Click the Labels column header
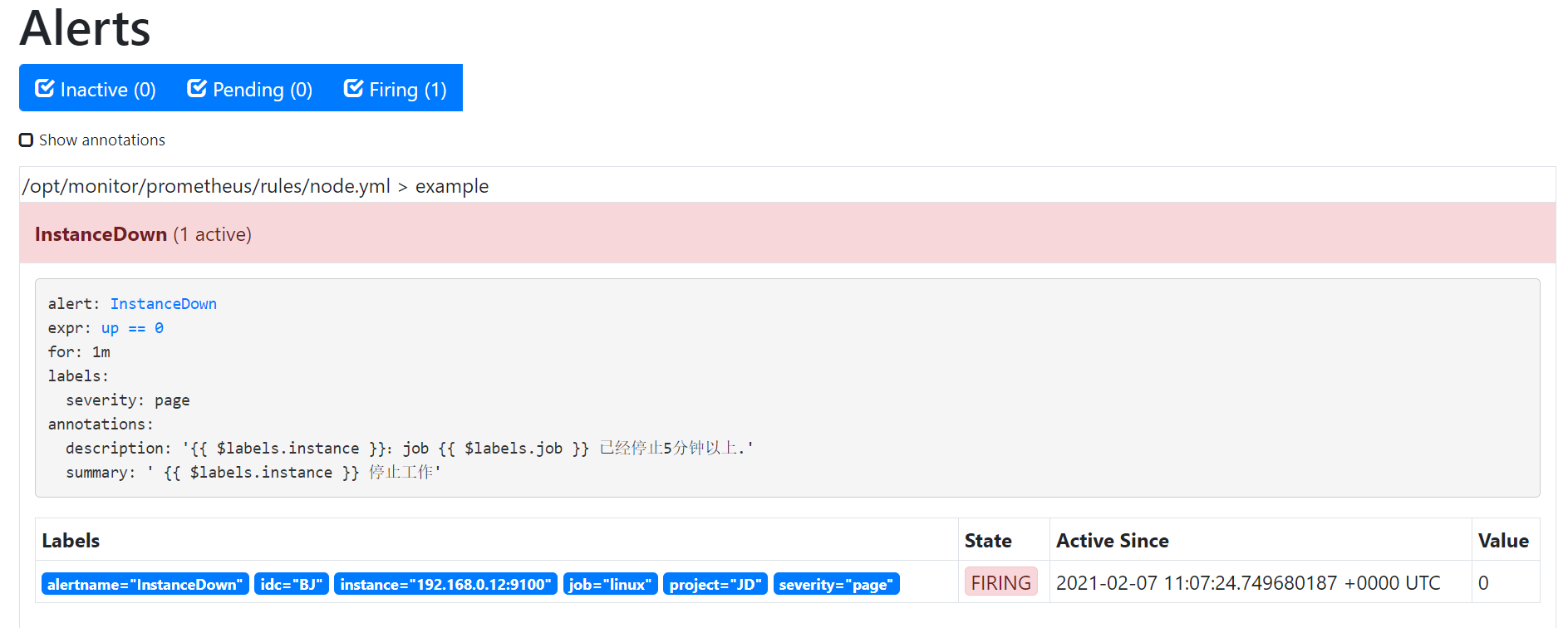1568x628 pixels. 71,541
